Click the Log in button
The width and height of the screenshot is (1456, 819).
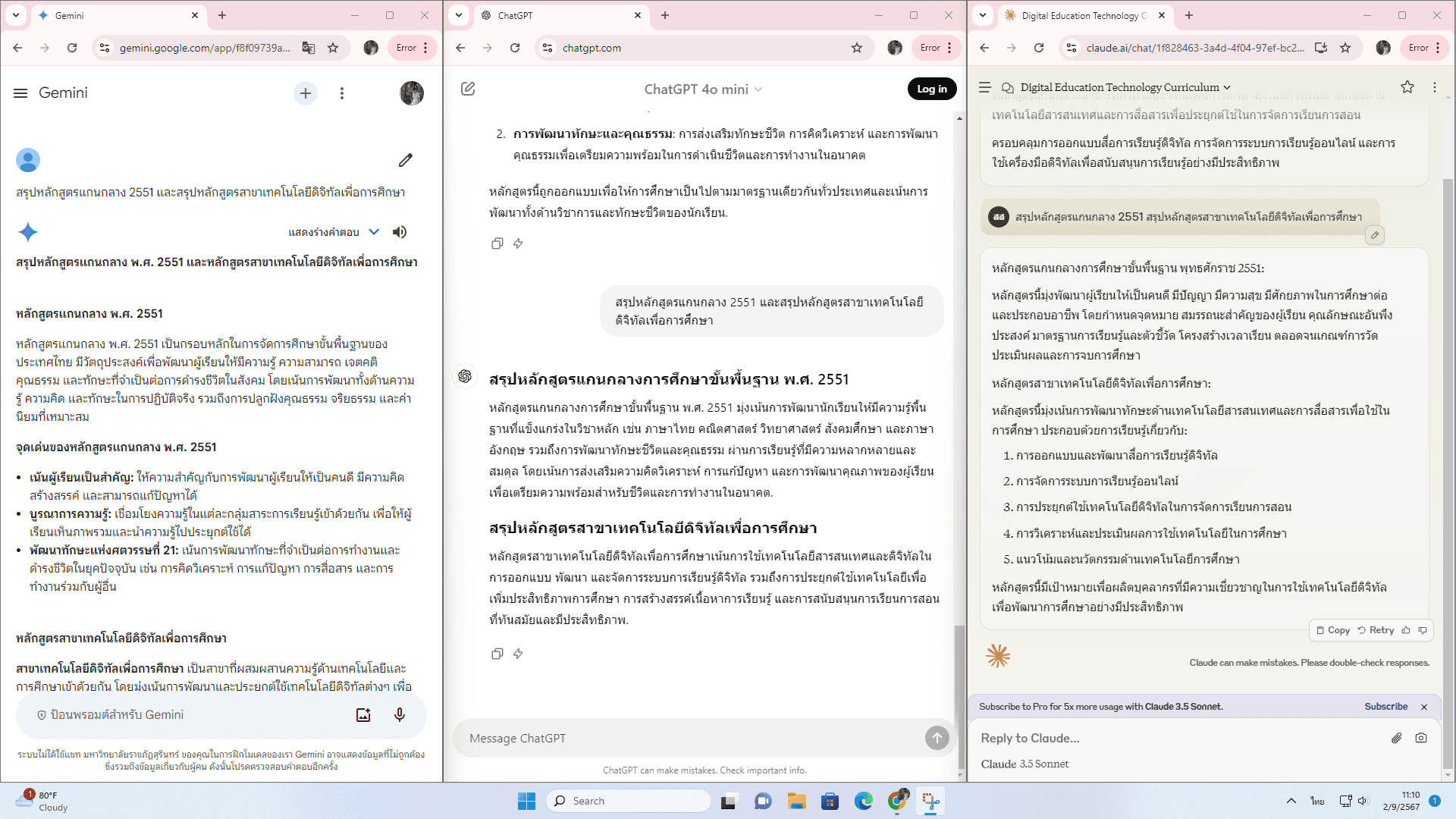(x=931, y=89)
